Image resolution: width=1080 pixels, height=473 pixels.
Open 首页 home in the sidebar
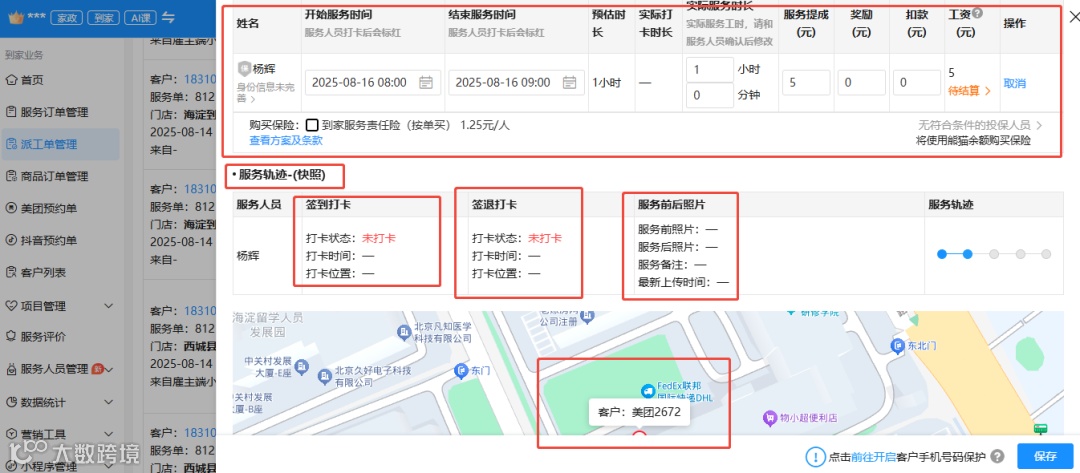[x=25, y=80]
